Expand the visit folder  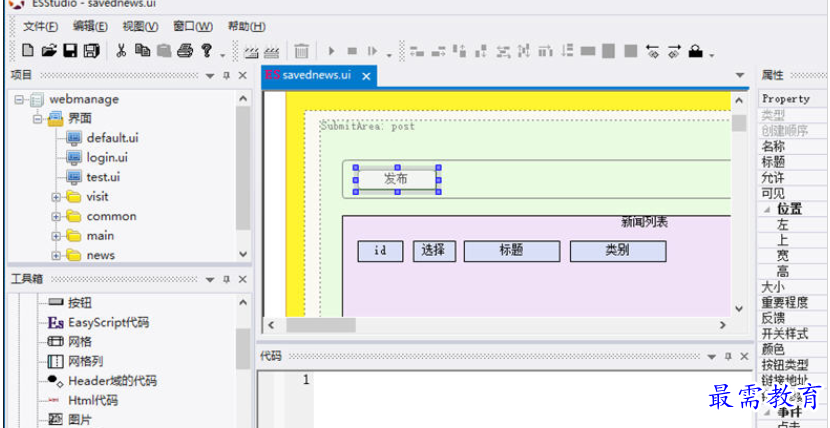pos(56,197)
